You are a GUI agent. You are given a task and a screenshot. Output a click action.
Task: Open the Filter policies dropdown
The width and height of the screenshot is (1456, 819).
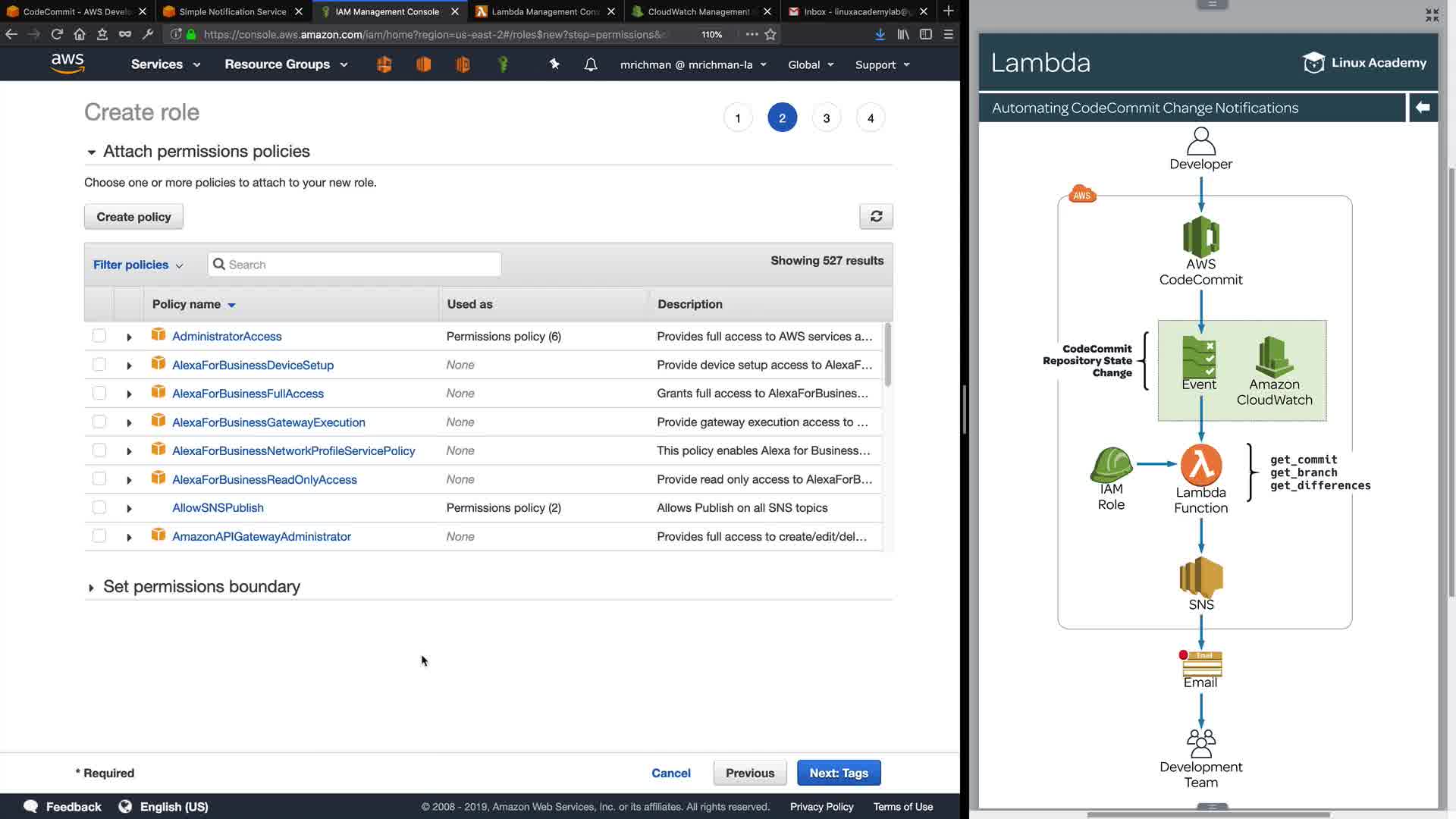pyautogui.click(x=138, y=265)
